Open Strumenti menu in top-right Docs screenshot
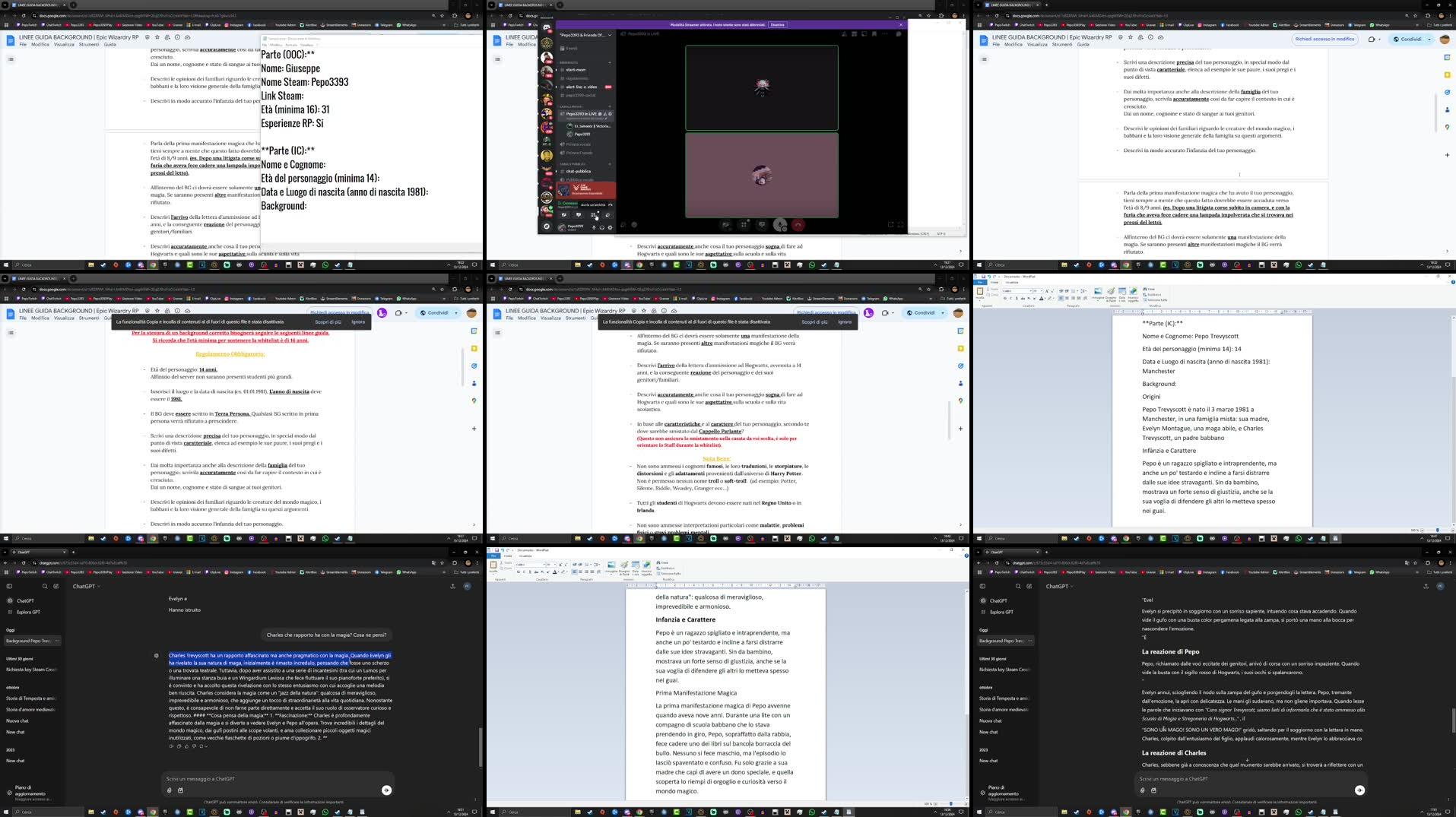The height and width of the screenshot is (817, 1456). coord(1062,44)
